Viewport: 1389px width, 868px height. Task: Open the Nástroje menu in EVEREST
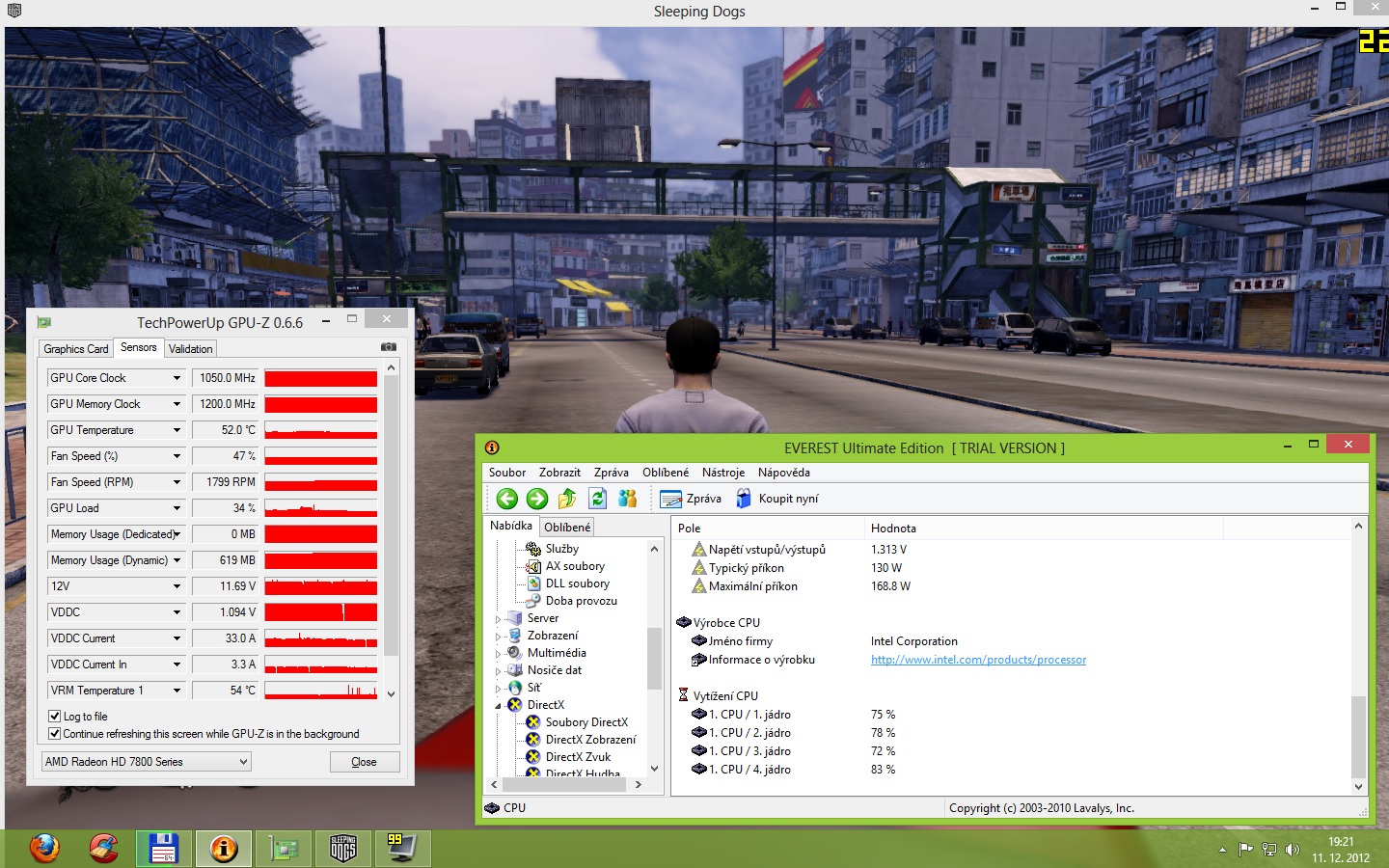(723, 473)
